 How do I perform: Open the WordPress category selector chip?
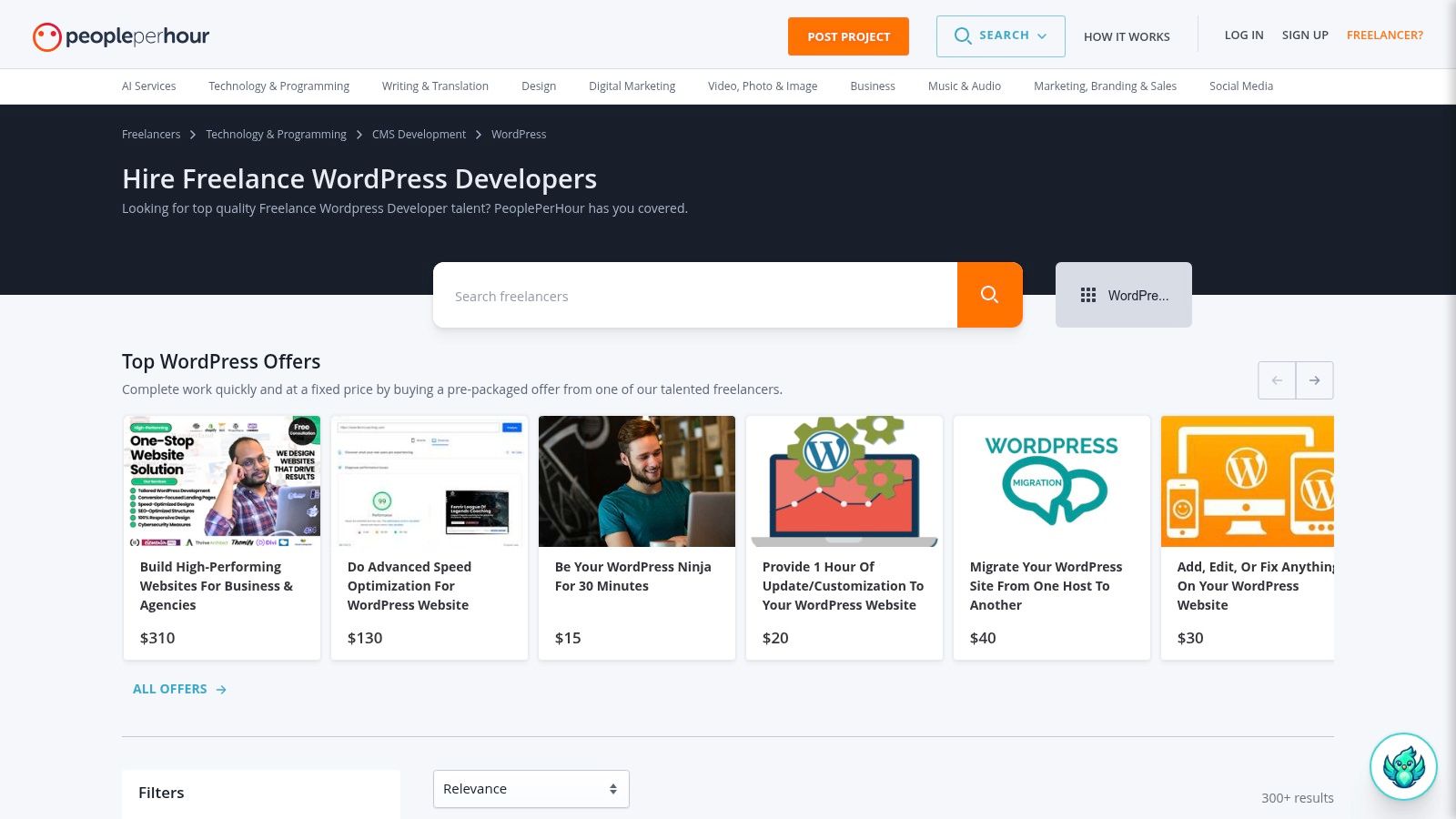pyautogui.click(x=1124, y=294)
